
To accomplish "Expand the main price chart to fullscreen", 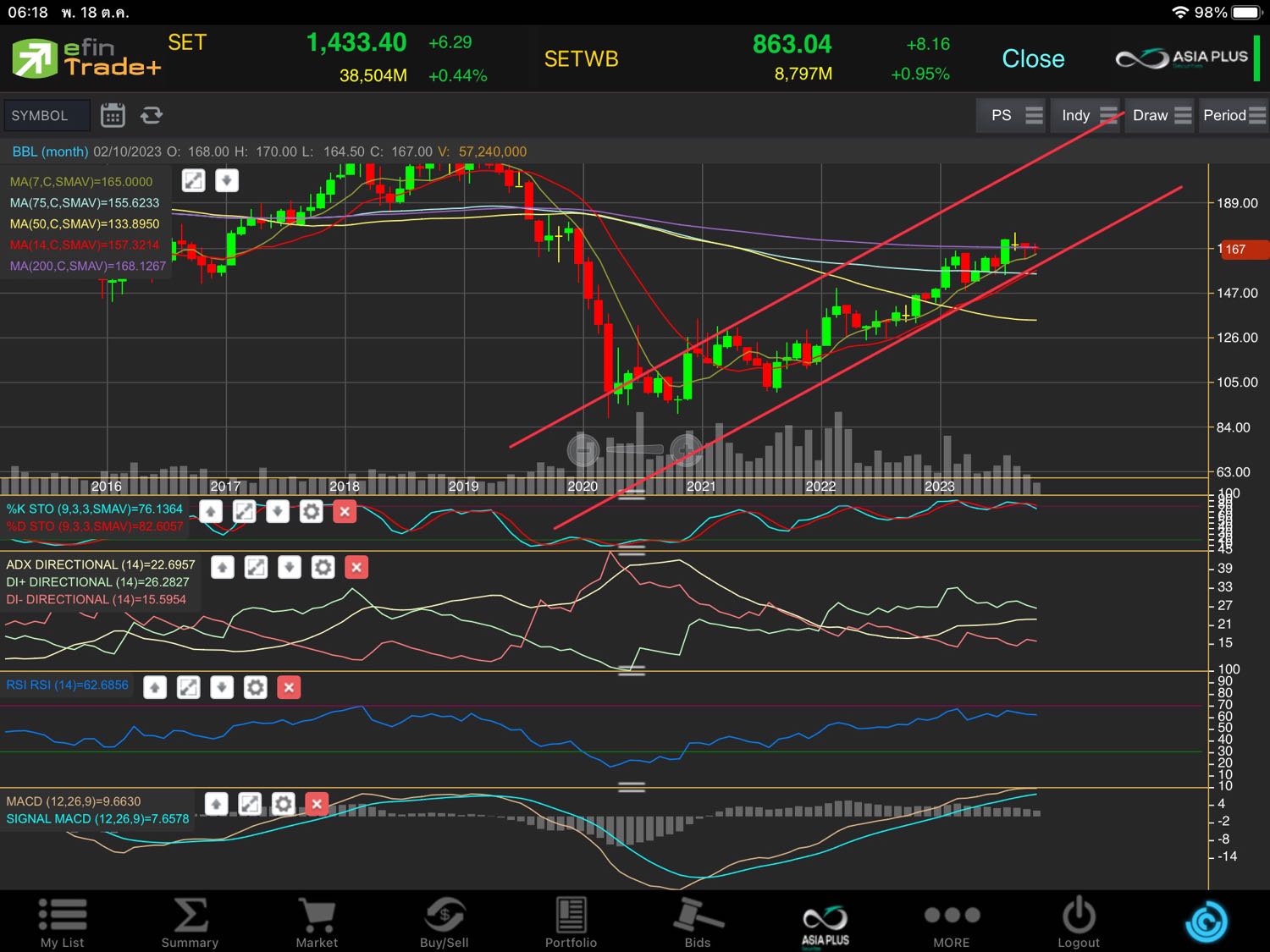I will click(x=194, y=180).
